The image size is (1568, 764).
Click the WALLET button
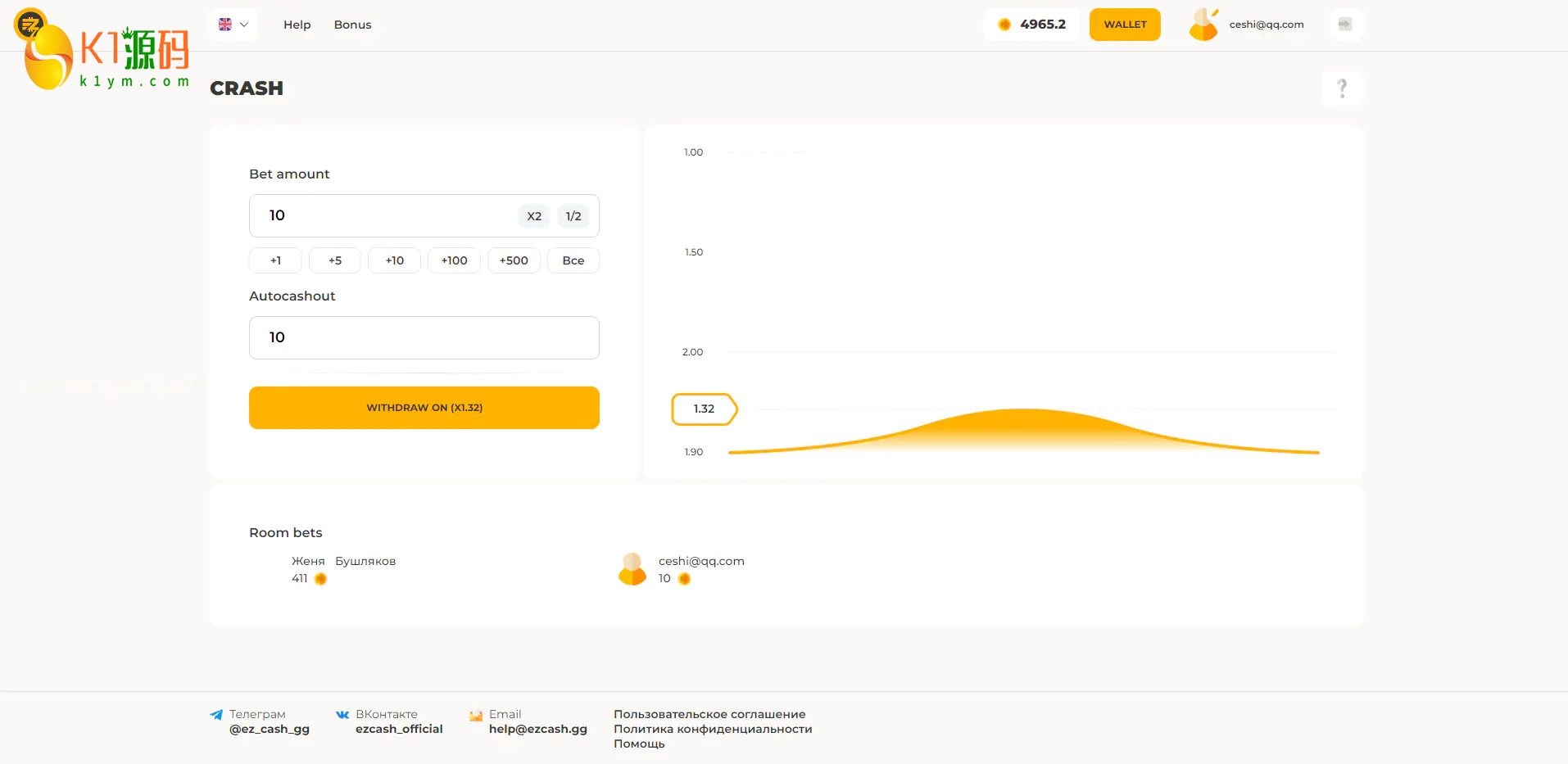pyautogui.click(x=1125, y=25)
